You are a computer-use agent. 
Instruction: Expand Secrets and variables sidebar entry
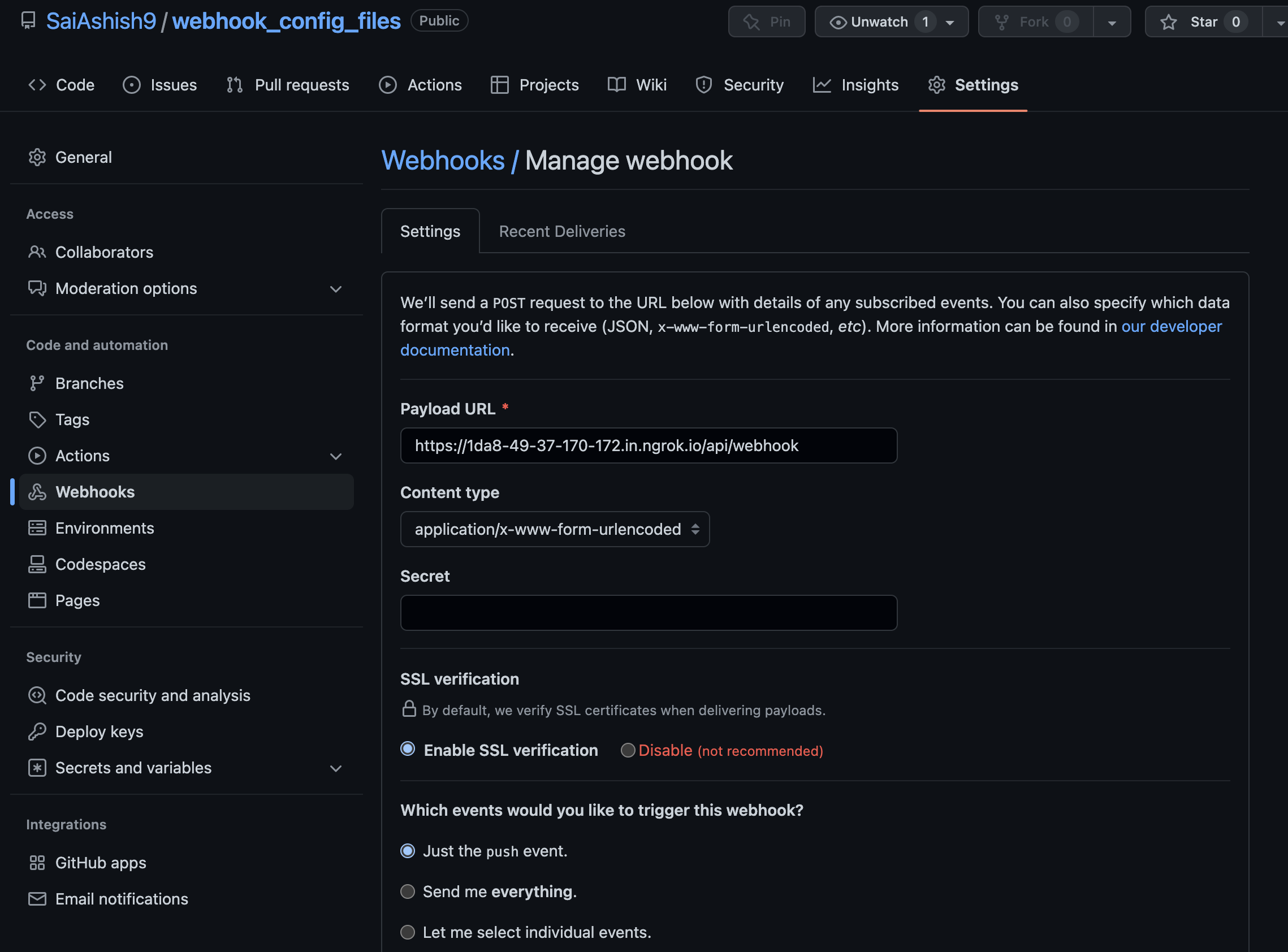[x=336, y=768]
